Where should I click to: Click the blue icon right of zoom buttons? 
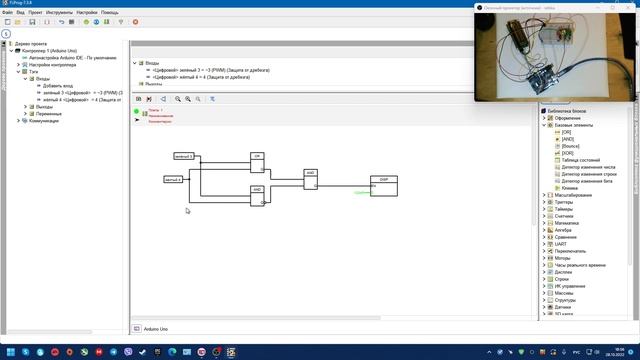(212, 99)
